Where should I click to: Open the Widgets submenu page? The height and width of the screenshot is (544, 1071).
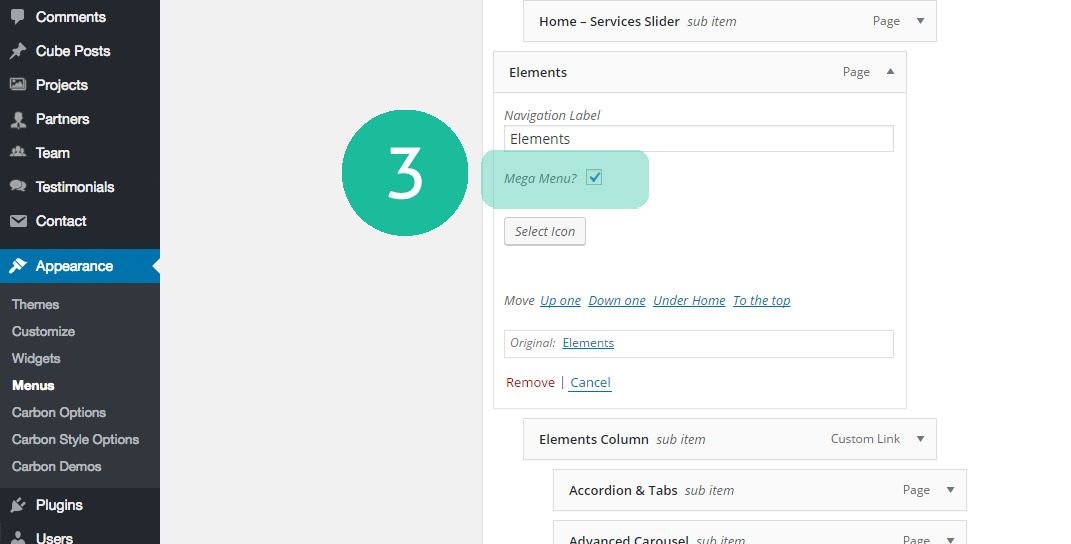tap(36, 358)
